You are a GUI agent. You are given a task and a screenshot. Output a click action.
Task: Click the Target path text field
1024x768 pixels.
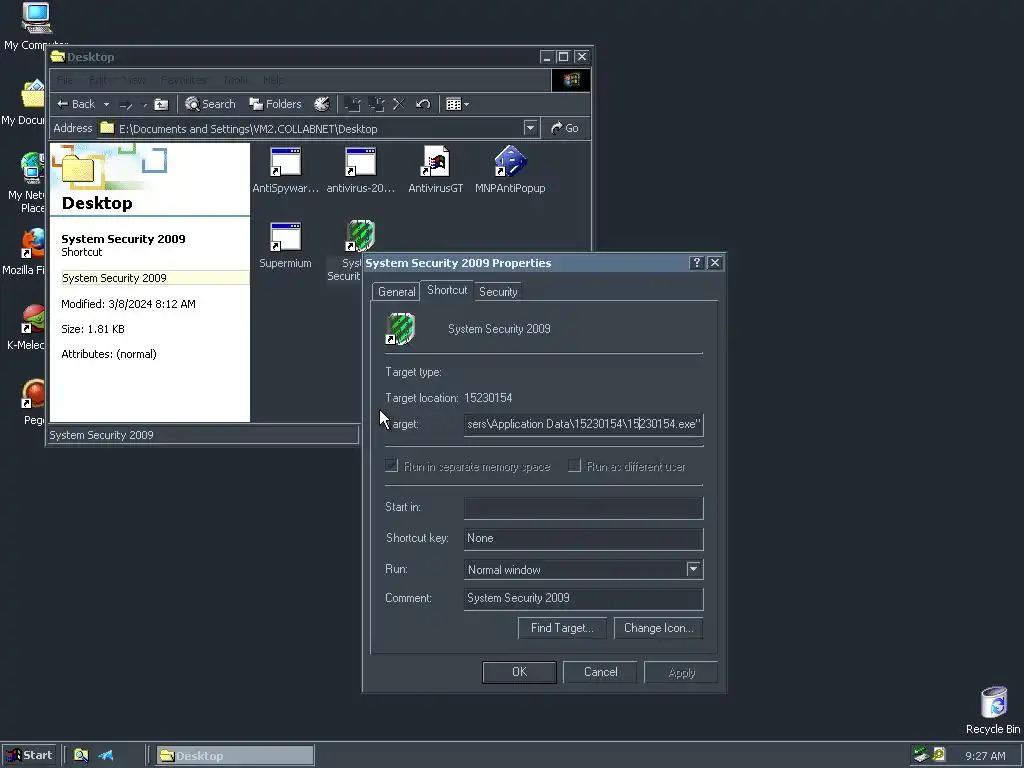583,424
